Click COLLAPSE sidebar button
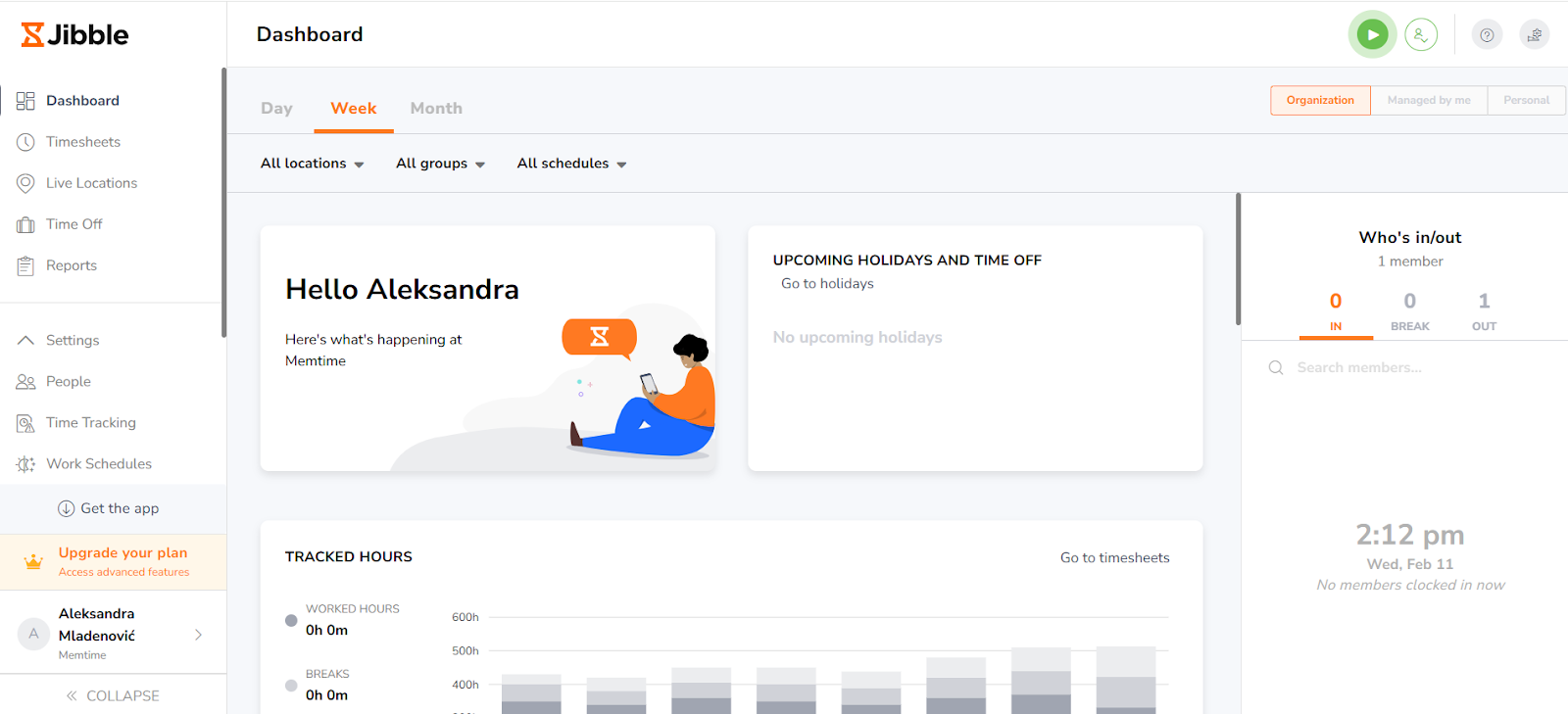This screenshot has height=714, width=1568. click(x=113, y=695)
